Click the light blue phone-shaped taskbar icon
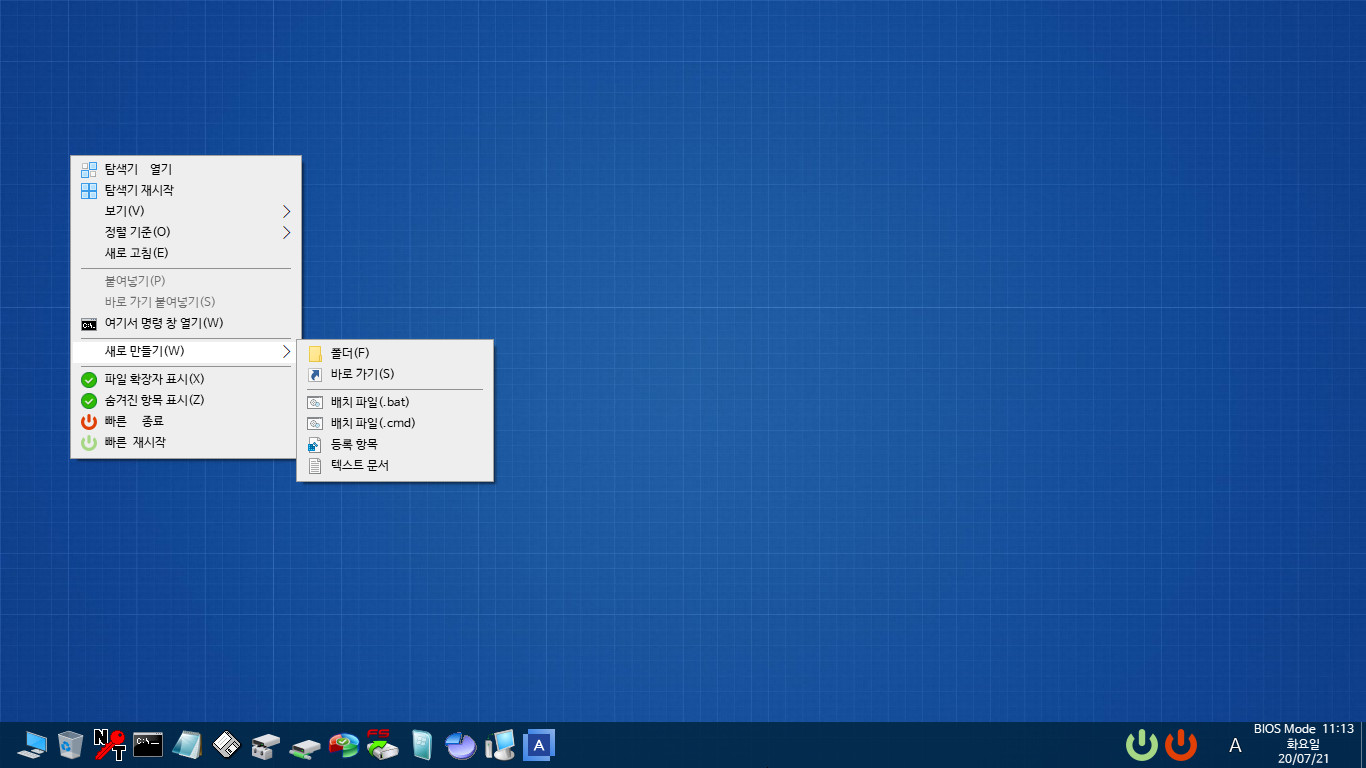 tap(422, 744)
